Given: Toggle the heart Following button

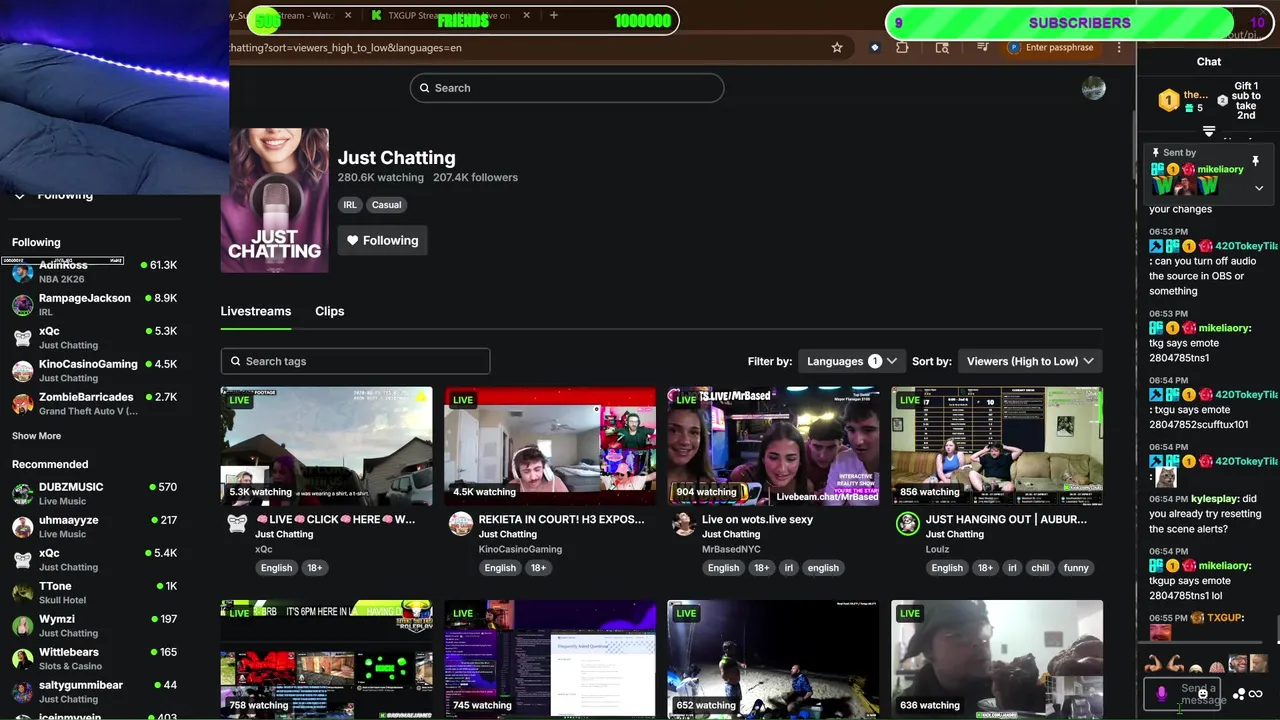Looking at the screenshot, I should [x=383, y=240].
